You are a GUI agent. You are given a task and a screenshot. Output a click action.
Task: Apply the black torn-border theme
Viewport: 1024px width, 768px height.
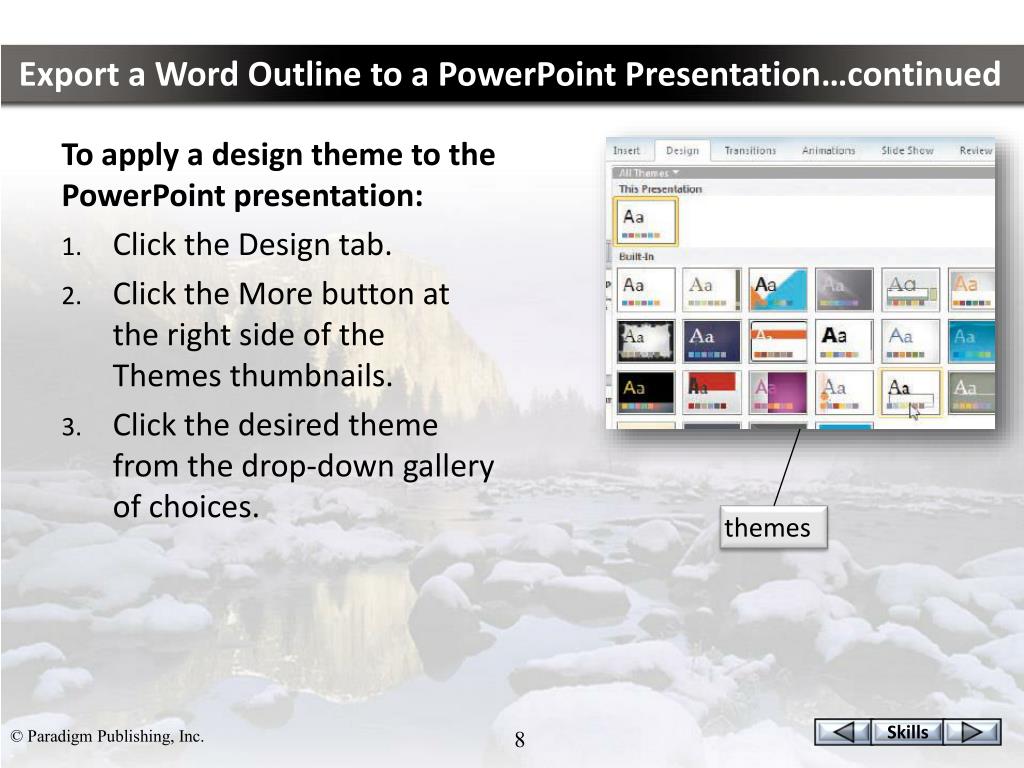(x=645, y=341)
